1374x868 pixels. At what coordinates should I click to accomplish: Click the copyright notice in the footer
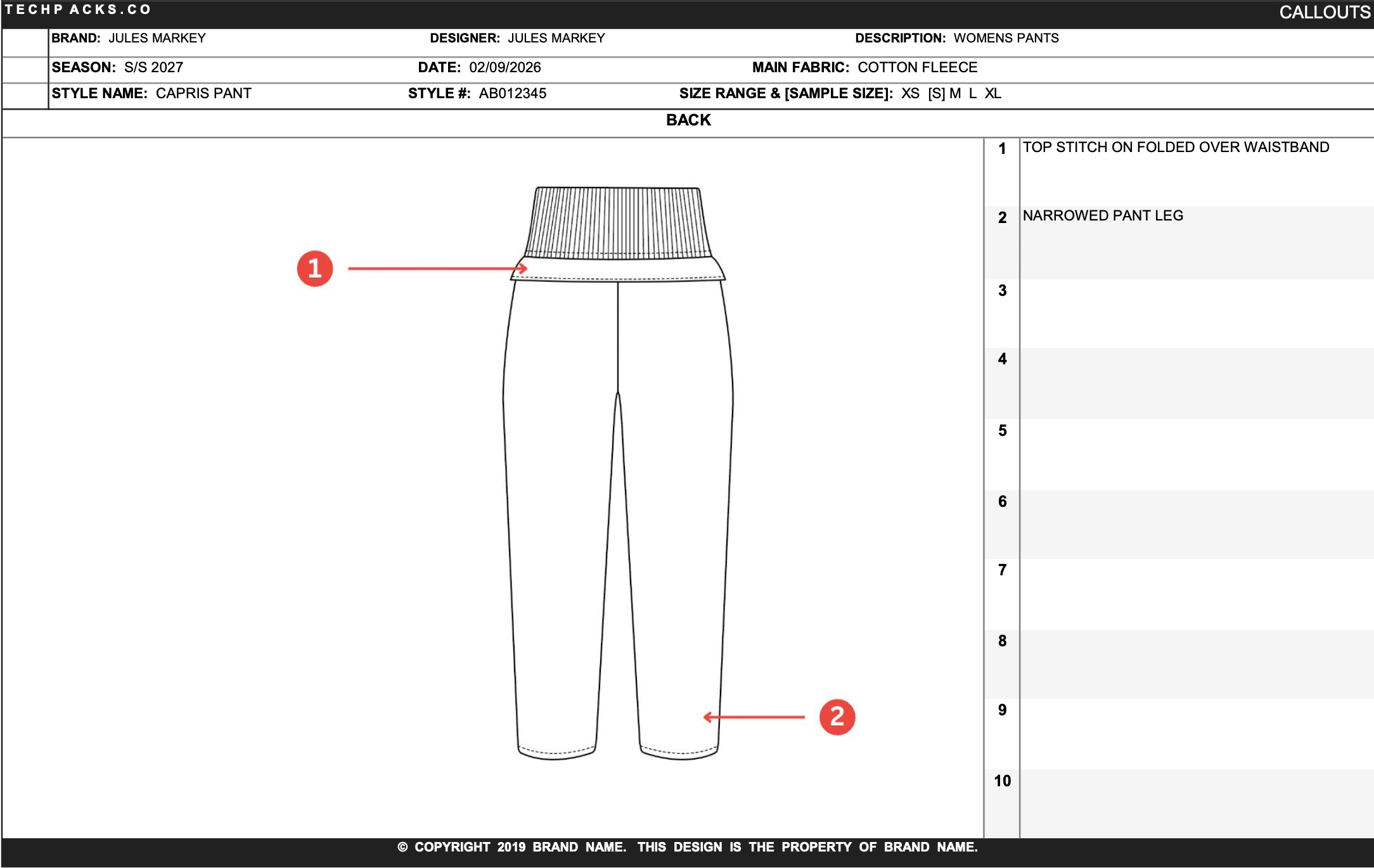coord(688,847)
